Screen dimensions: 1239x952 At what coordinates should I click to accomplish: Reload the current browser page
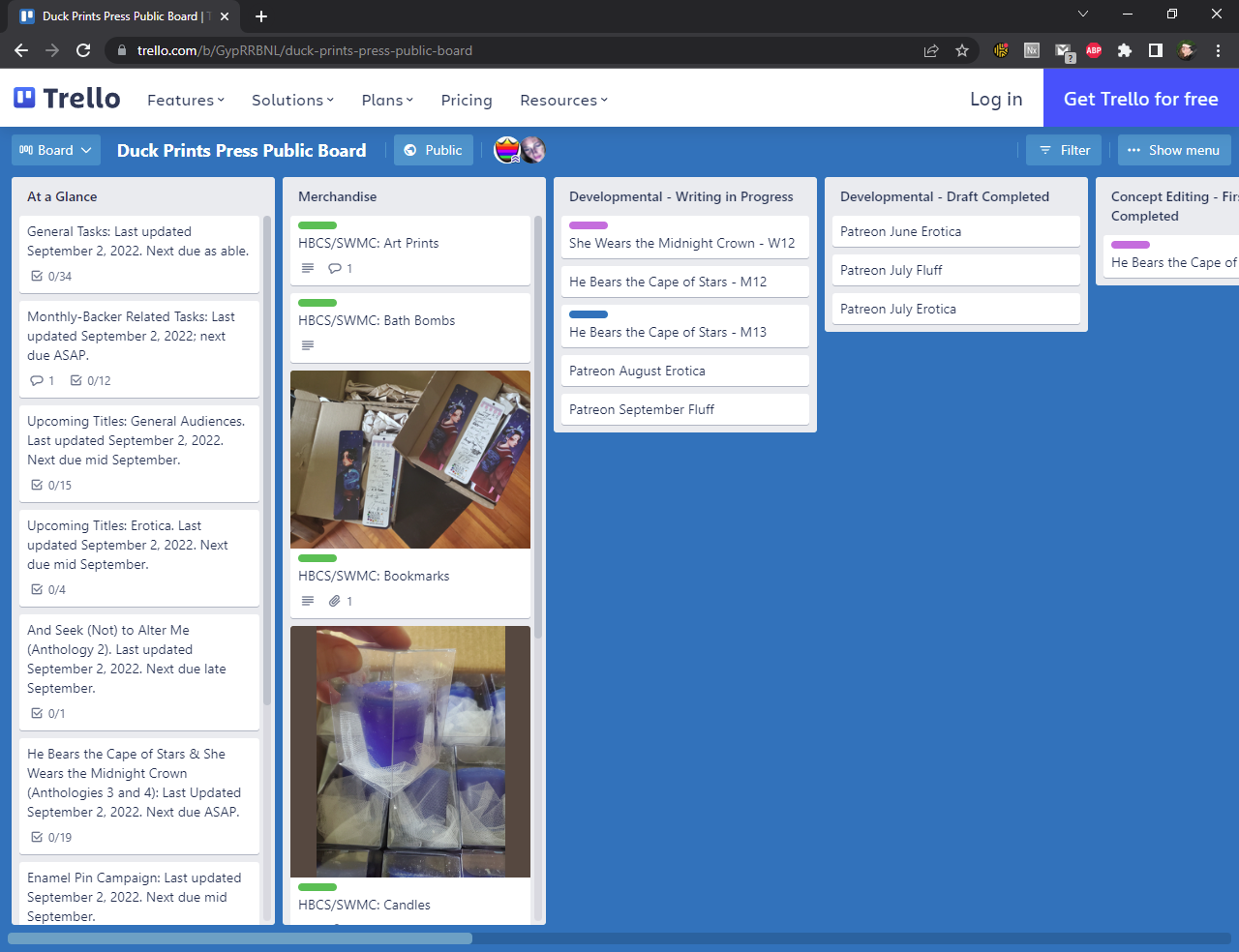83,50
